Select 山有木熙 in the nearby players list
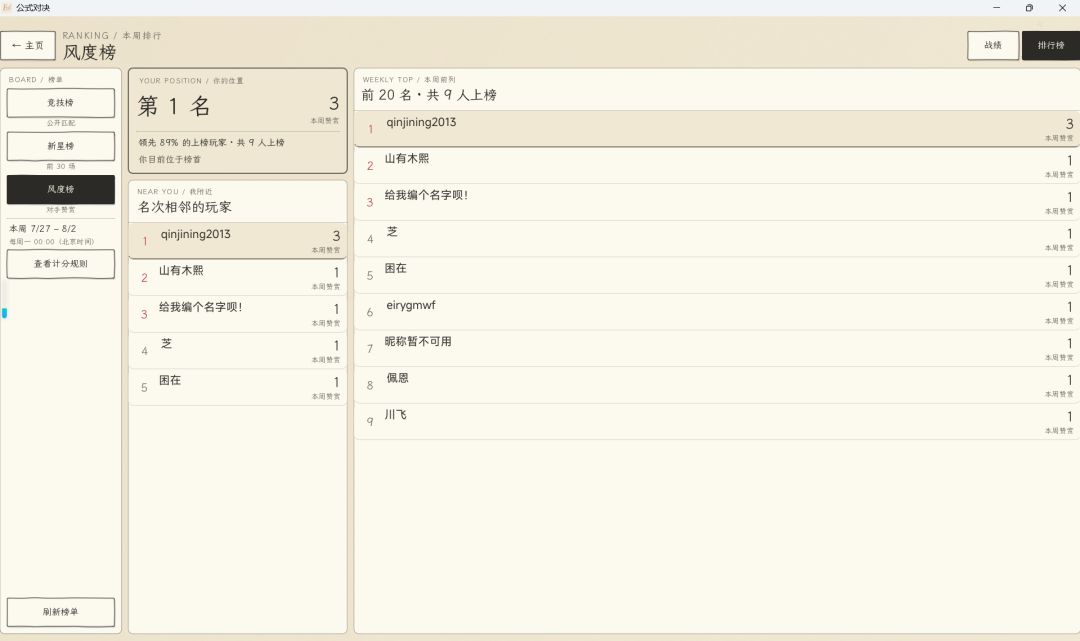 (x=238, y=277)
